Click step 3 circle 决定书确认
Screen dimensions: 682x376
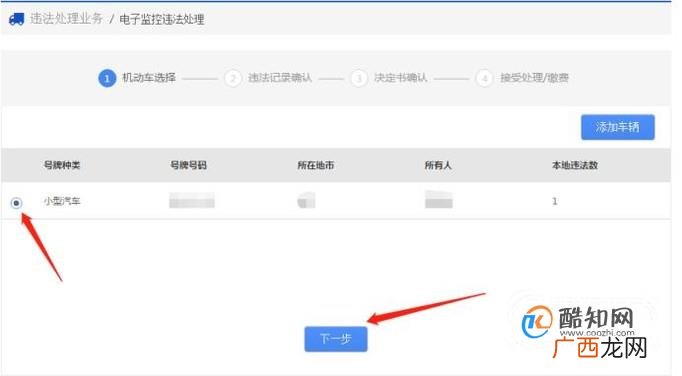[x=359, y=79]
